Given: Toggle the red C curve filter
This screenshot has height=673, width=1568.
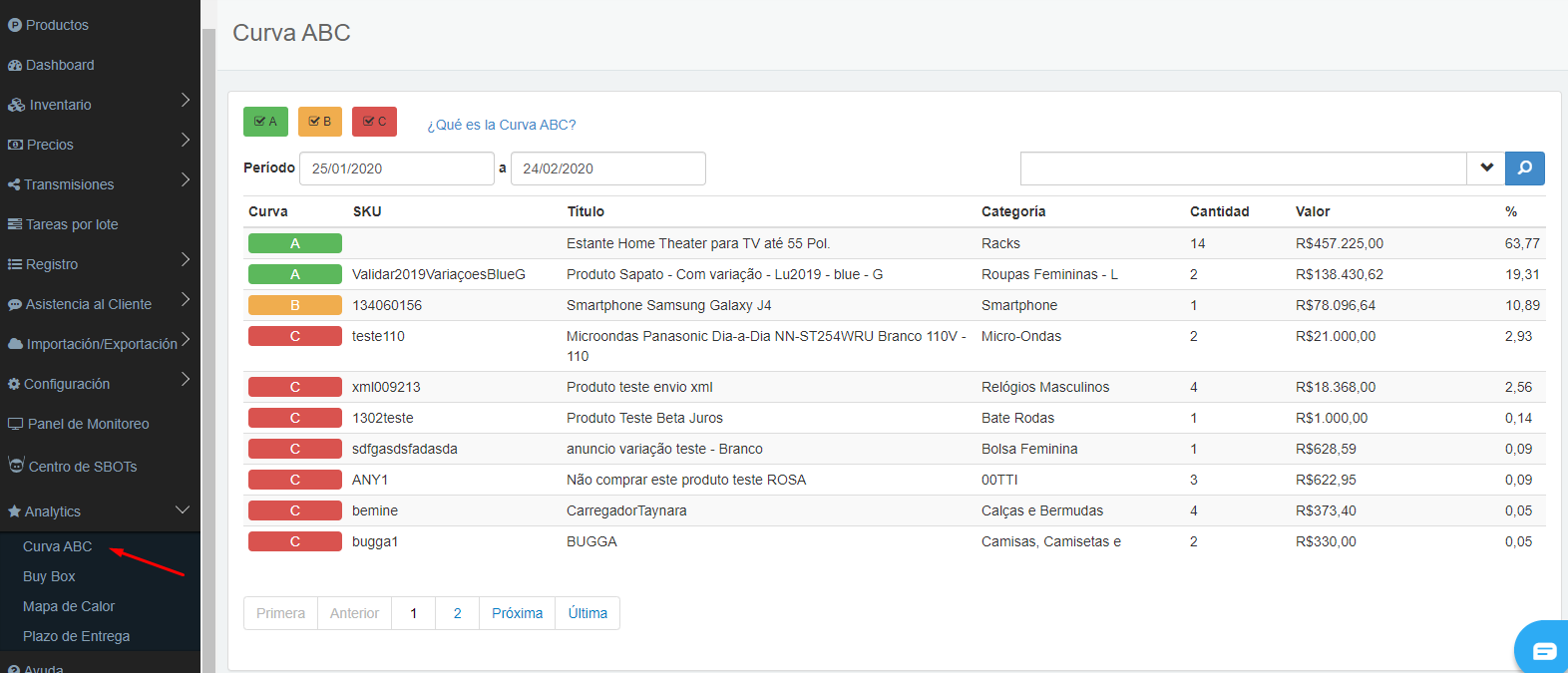Looking at the screenshot, I should pos(374,122).
